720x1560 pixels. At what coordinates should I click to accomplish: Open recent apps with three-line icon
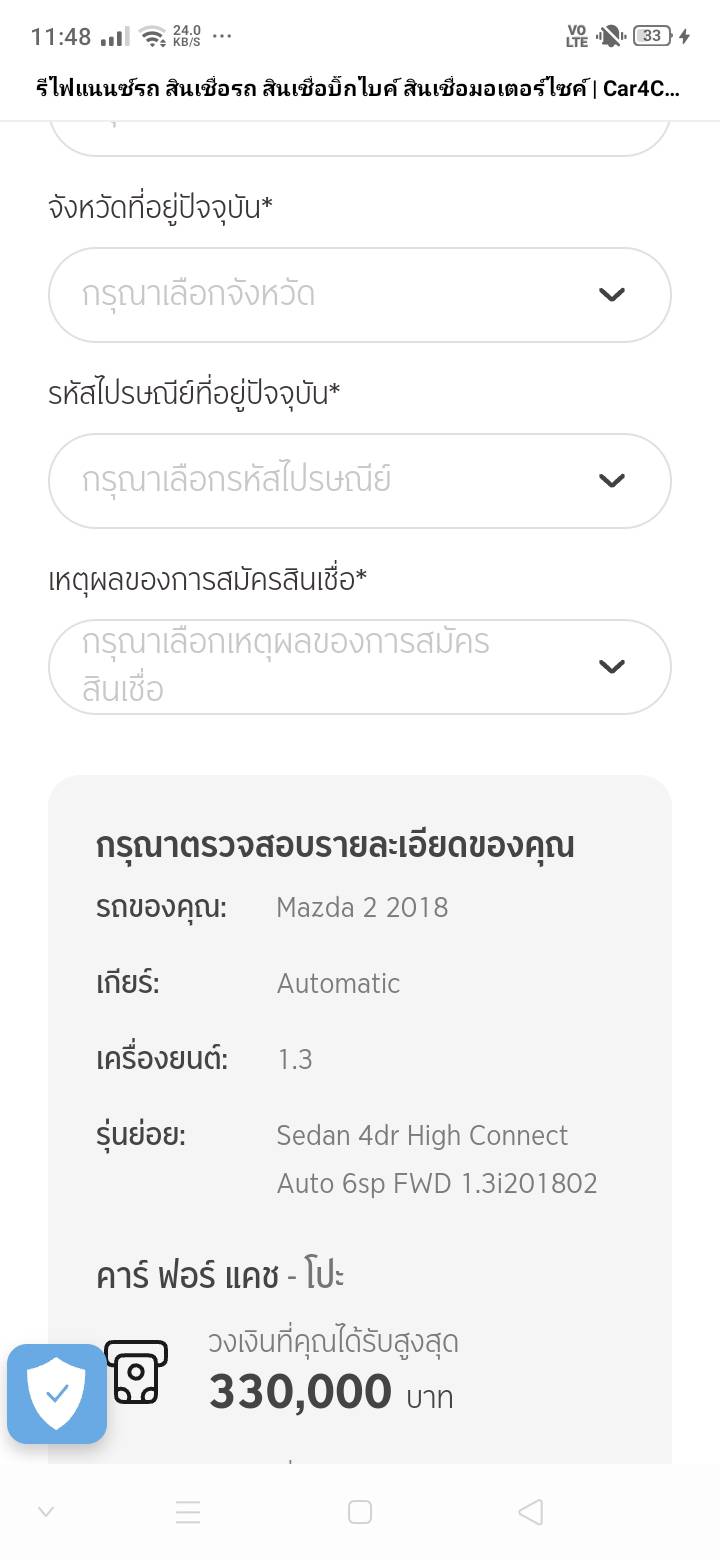(x=188, y=1512)
